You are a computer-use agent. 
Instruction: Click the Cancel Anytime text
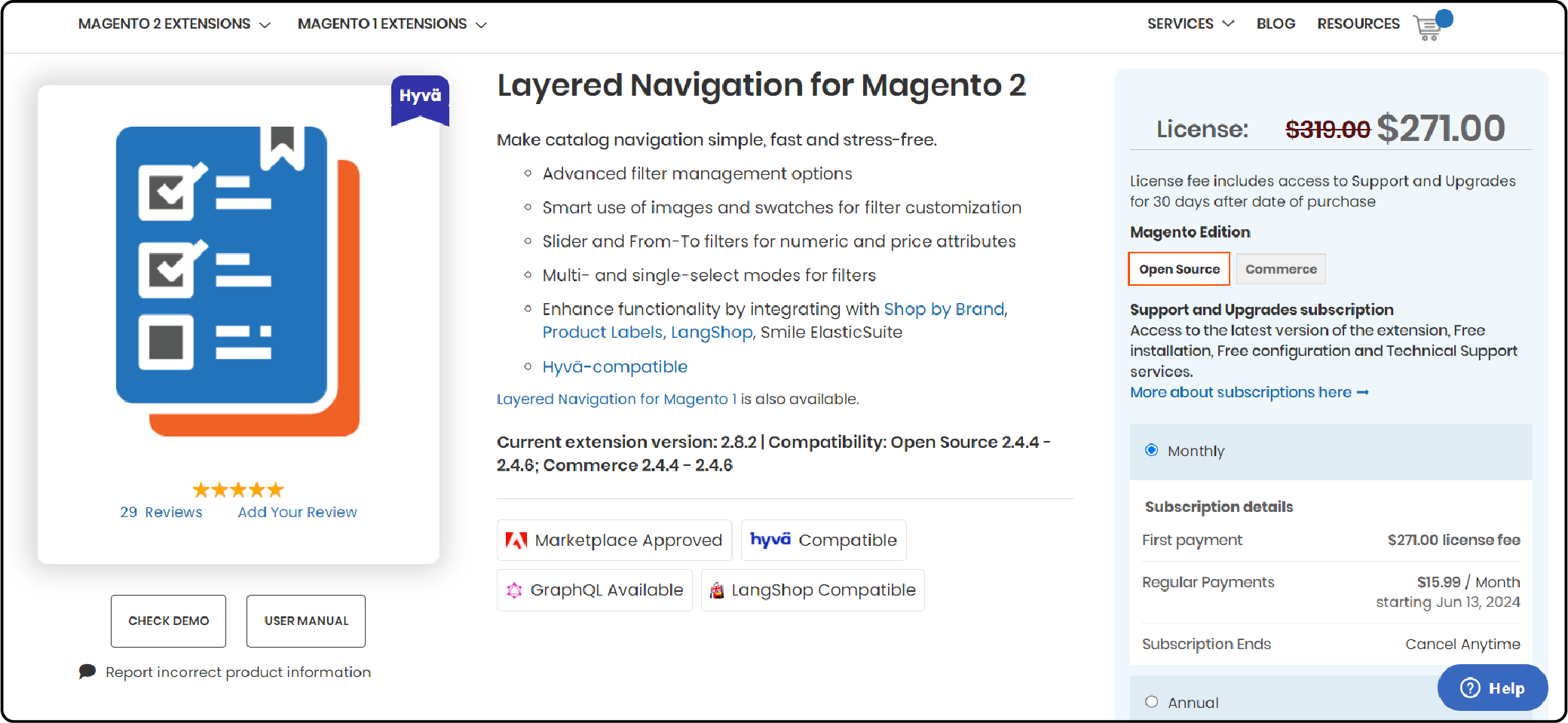pyautogui.click(x=1462, y=644)
